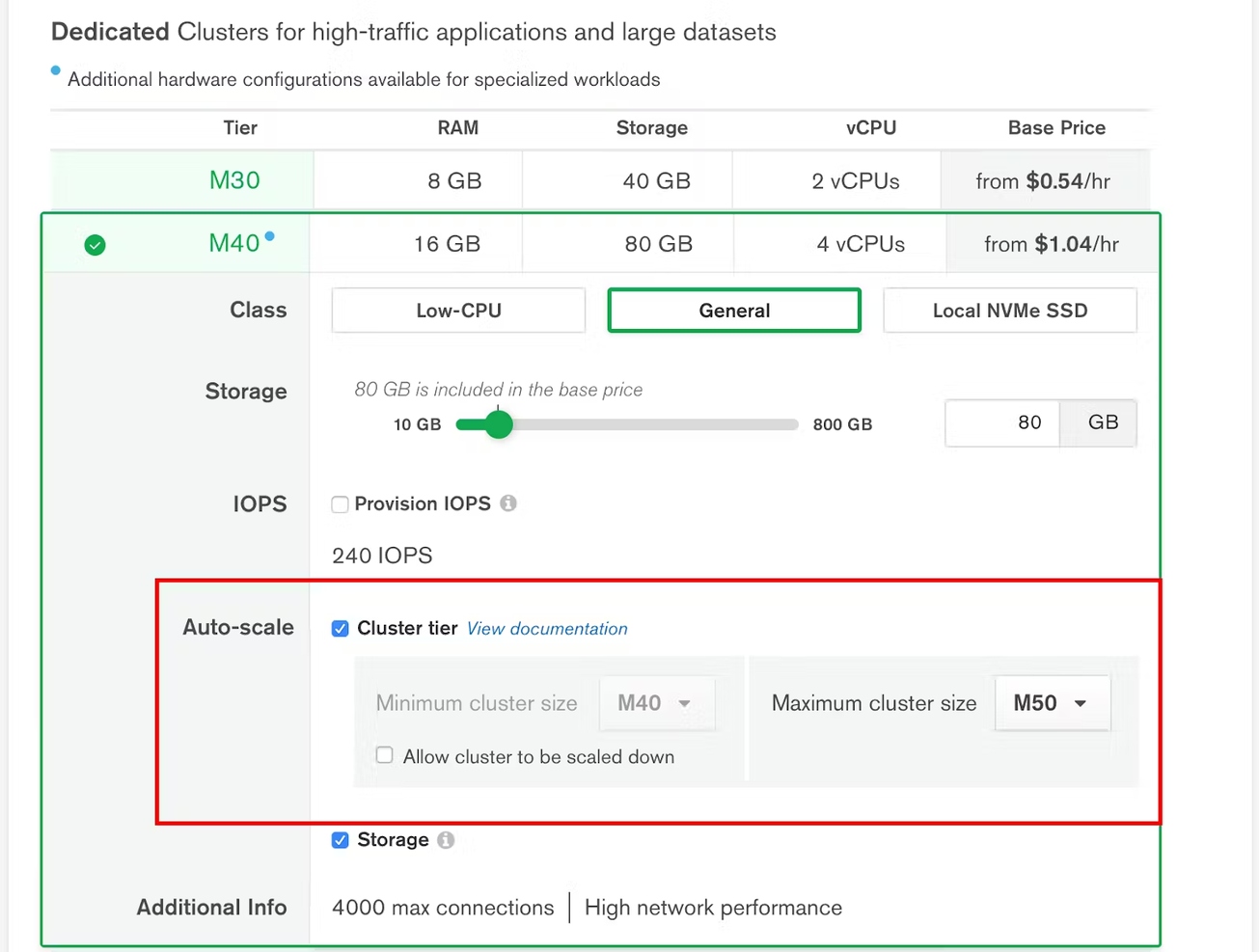Open the Minimum cluster size dropdown

[656, 703]
